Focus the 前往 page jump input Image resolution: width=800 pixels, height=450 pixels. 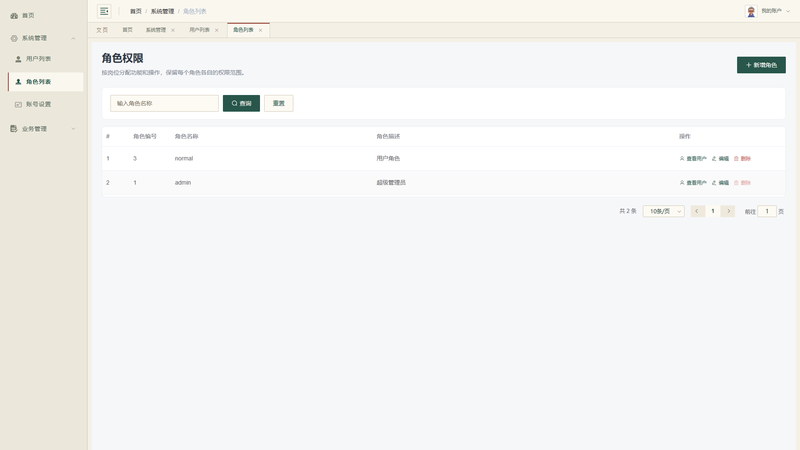(767, 211)
